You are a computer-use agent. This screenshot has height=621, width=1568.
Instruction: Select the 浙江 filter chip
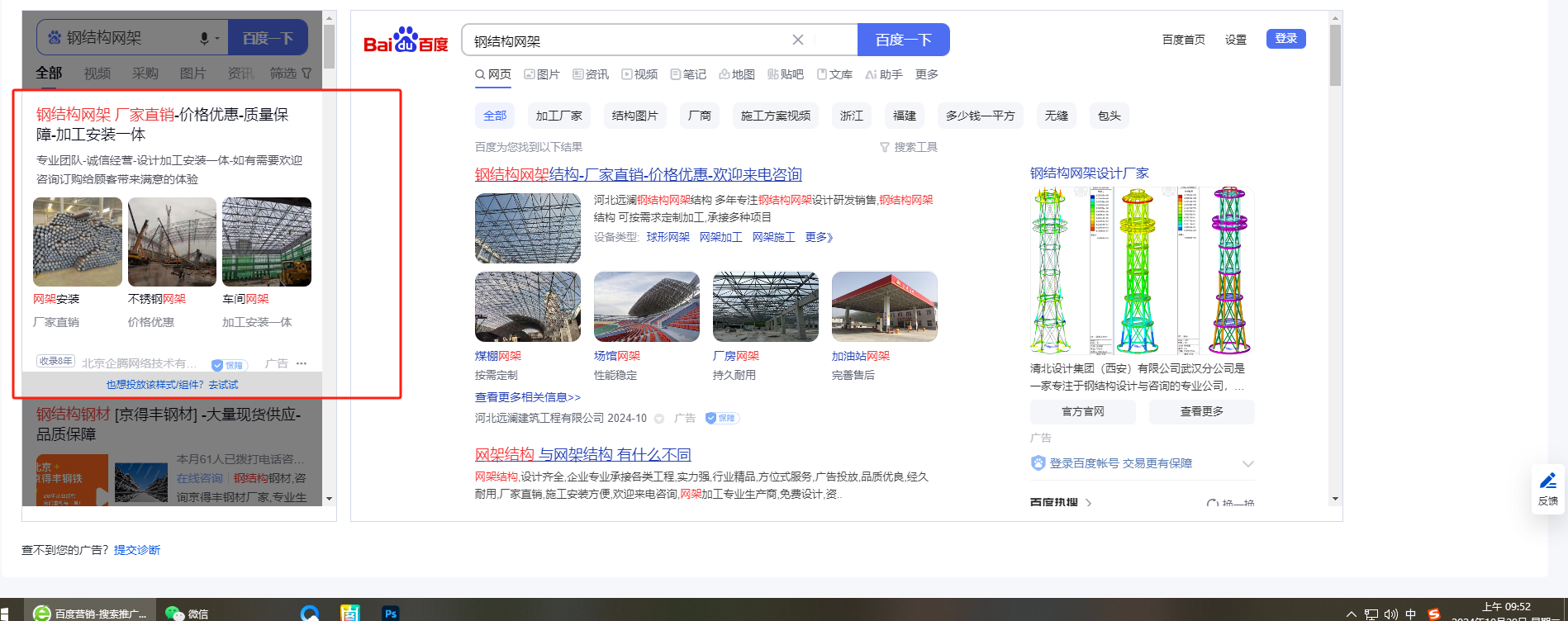point(852,116)
